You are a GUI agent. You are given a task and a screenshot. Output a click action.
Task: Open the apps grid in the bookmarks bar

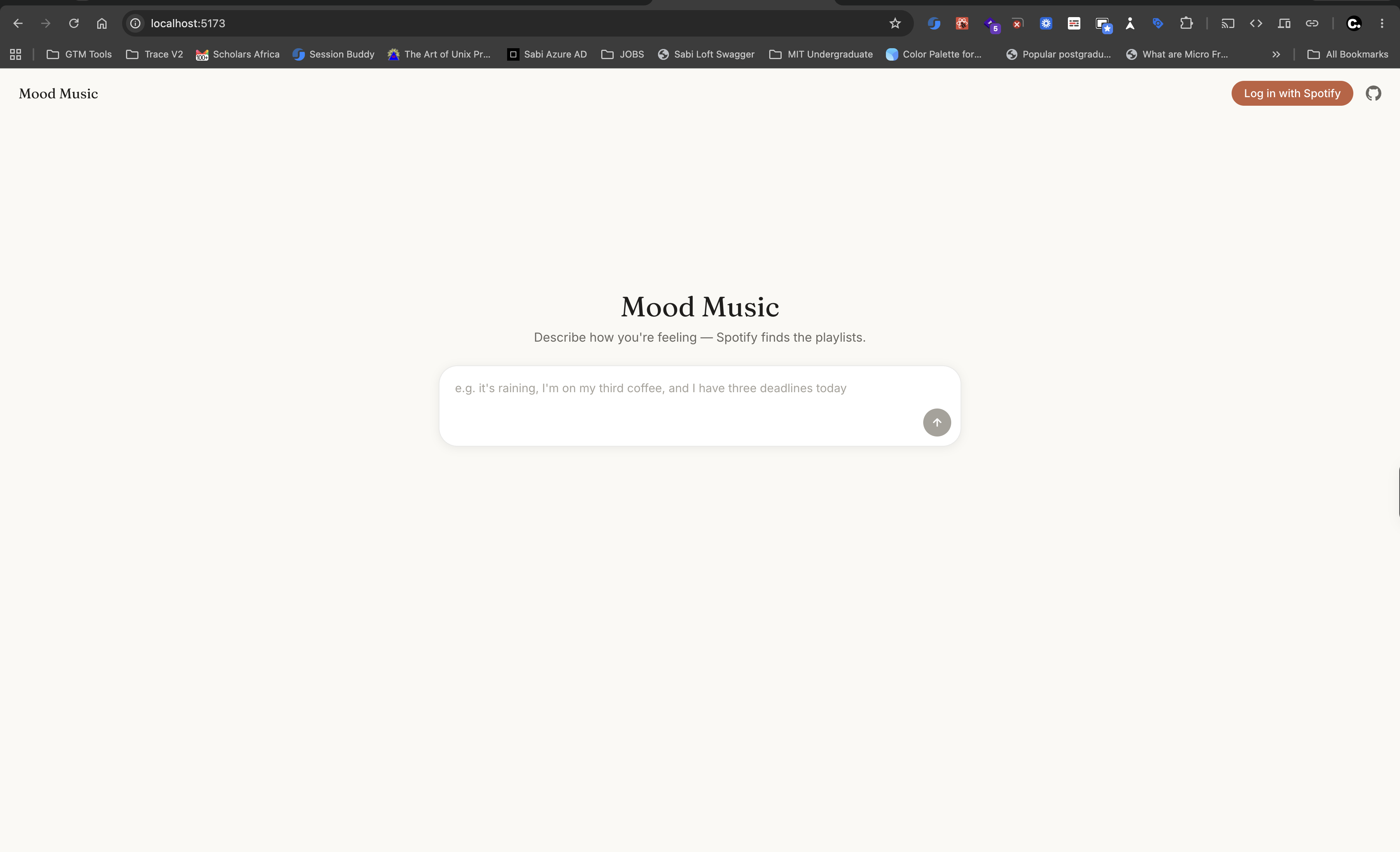tap(15, 54)
